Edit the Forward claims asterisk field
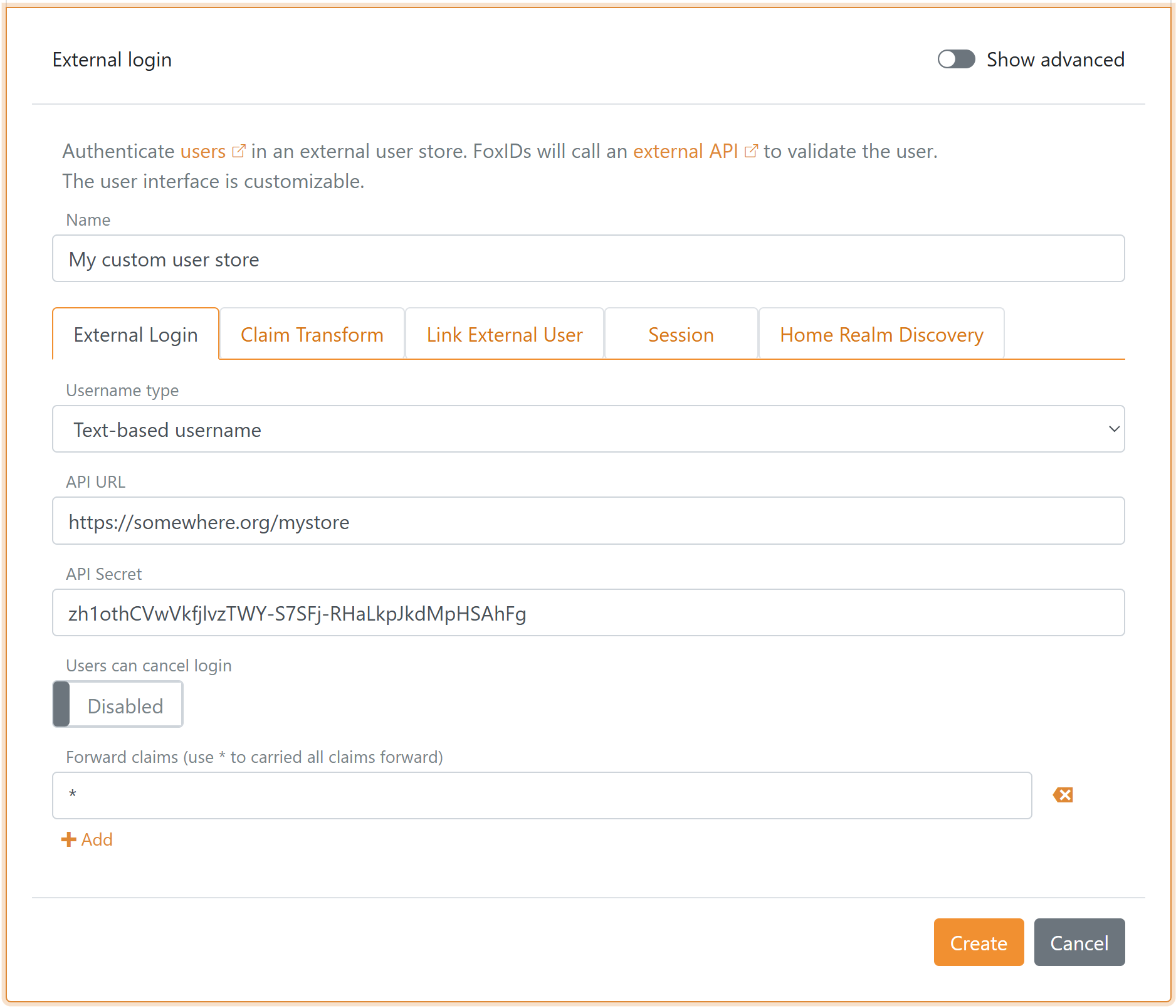This screenshot has height=1008, width=1176. tap(542, 796)
